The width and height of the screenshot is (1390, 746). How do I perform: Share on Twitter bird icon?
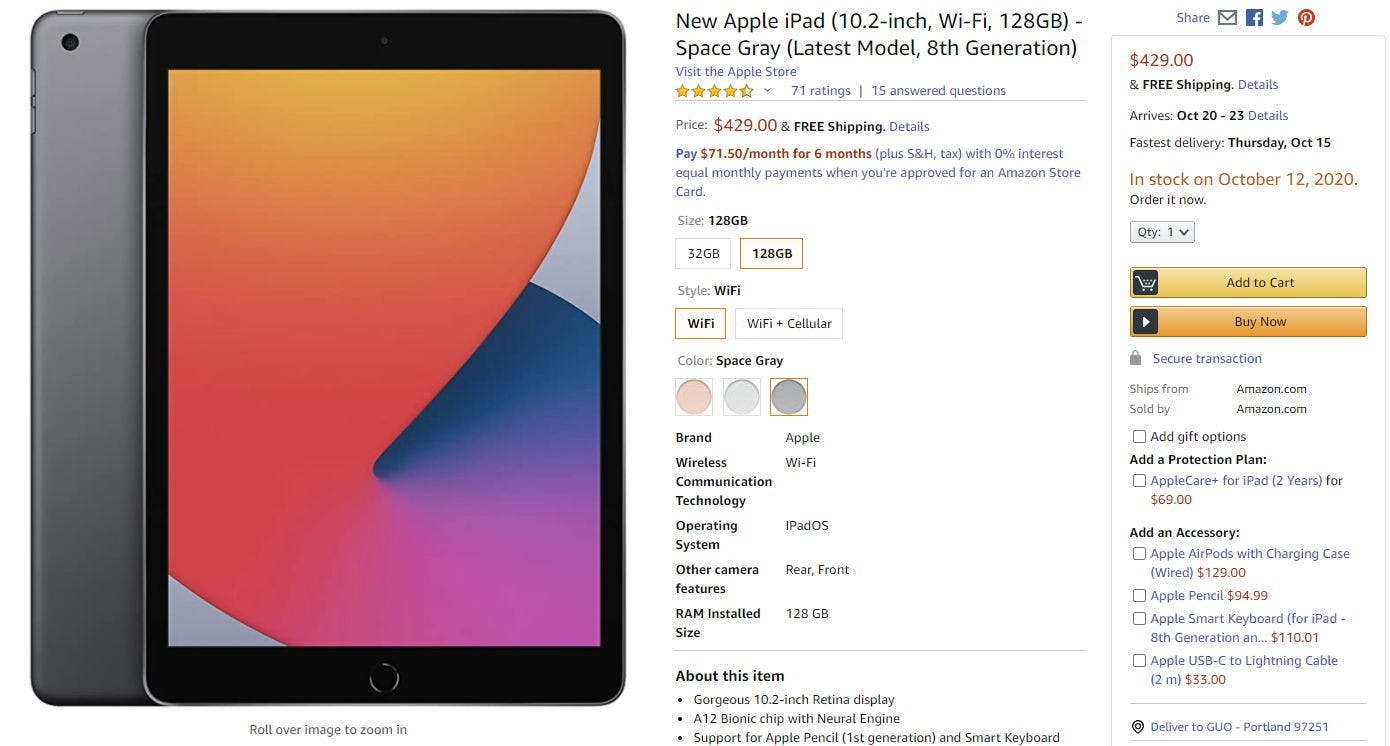pos(1280,18)
